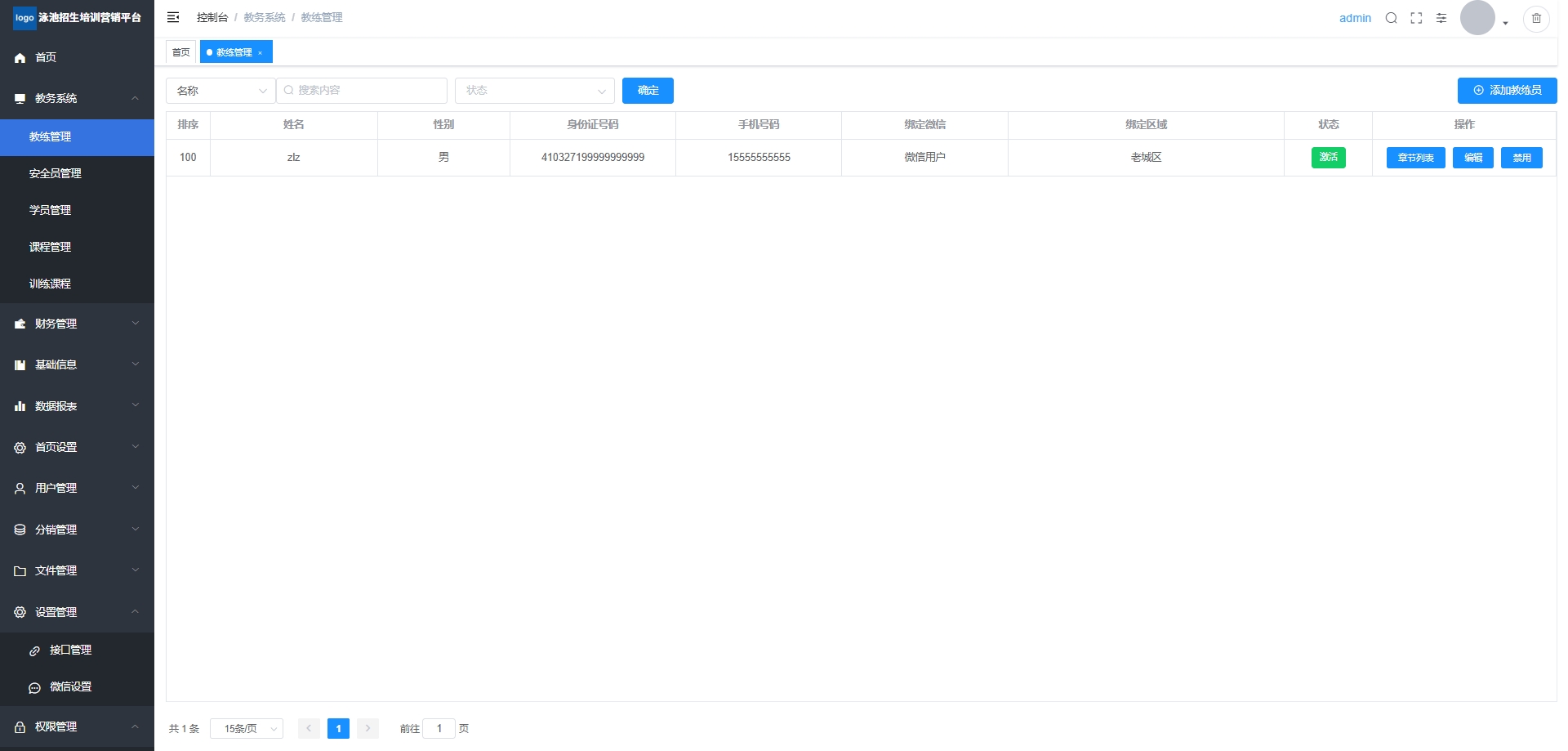Click 禁用 for coach zlz
The width and height of the screenshot is (1568, 751).
point(1521,158)
